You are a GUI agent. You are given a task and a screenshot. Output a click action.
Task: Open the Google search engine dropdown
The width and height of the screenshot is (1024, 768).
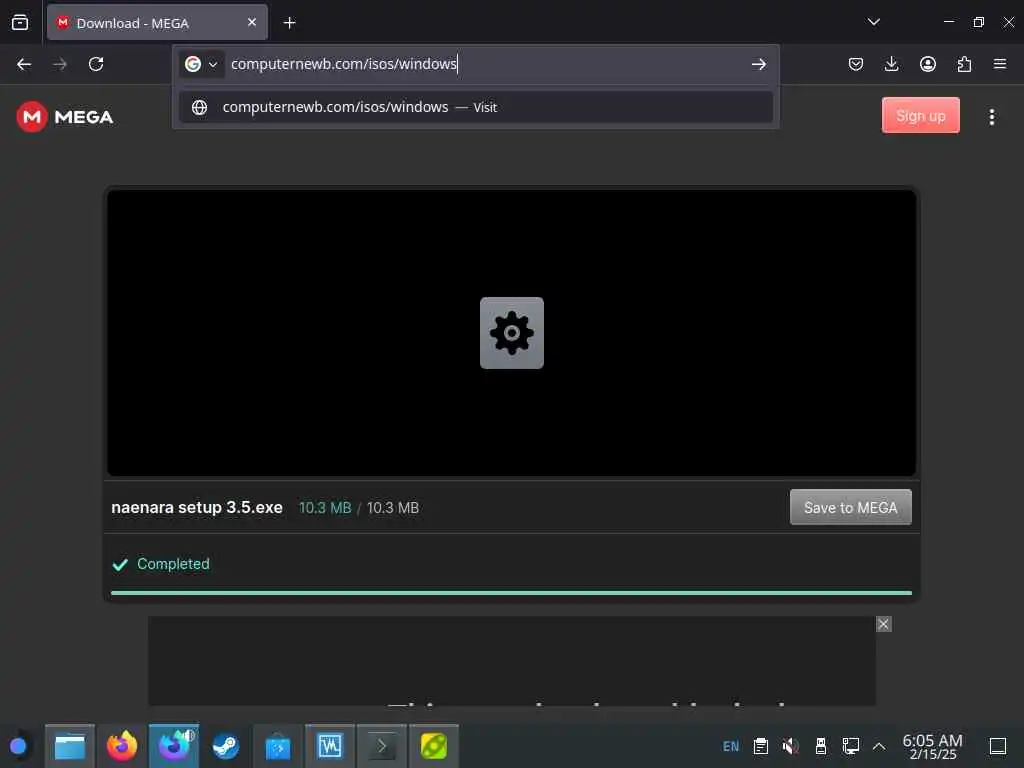point(201,64)
